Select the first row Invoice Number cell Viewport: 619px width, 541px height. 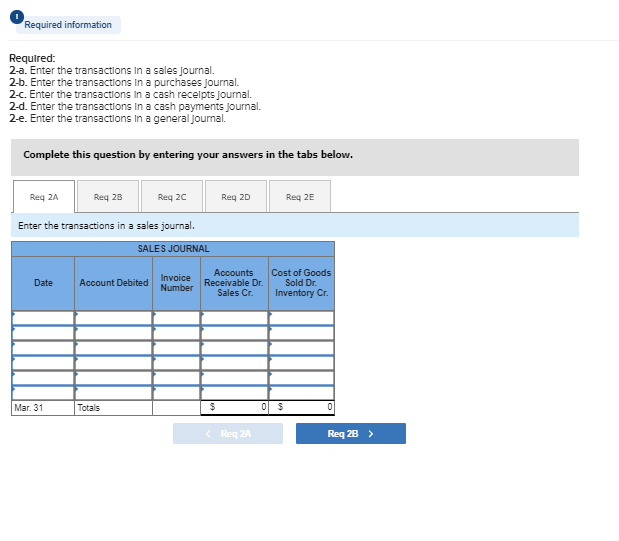point(176,318)
